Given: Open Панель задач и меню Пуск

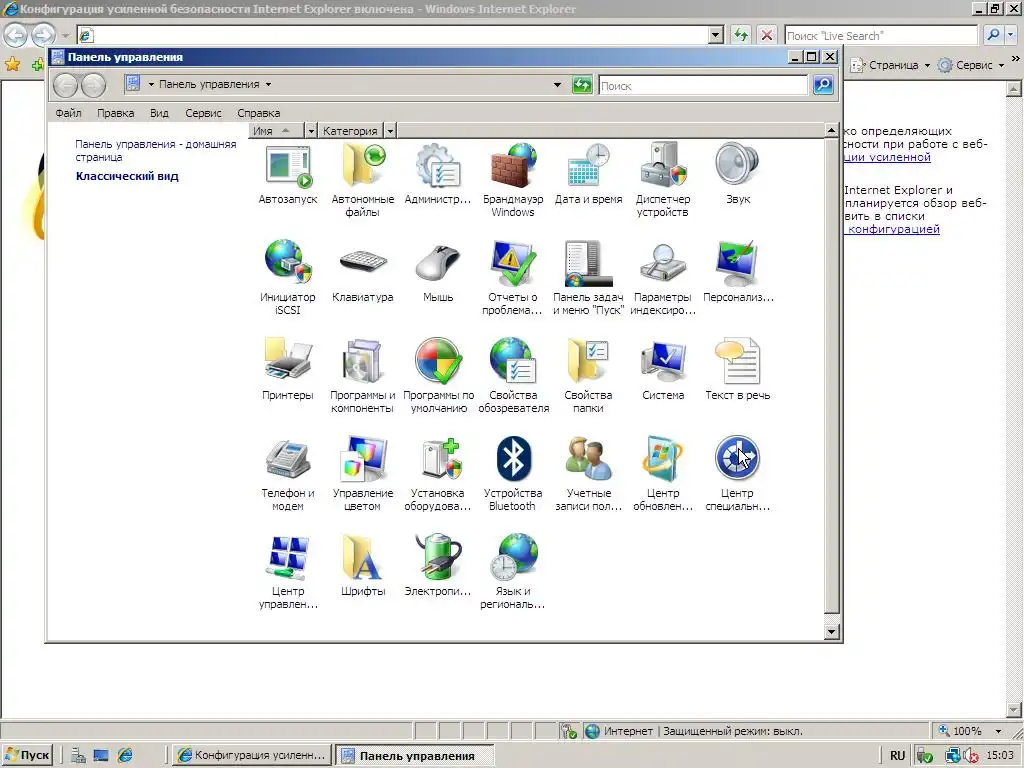Looking at the screenshot, I should [x=588, y=278].
